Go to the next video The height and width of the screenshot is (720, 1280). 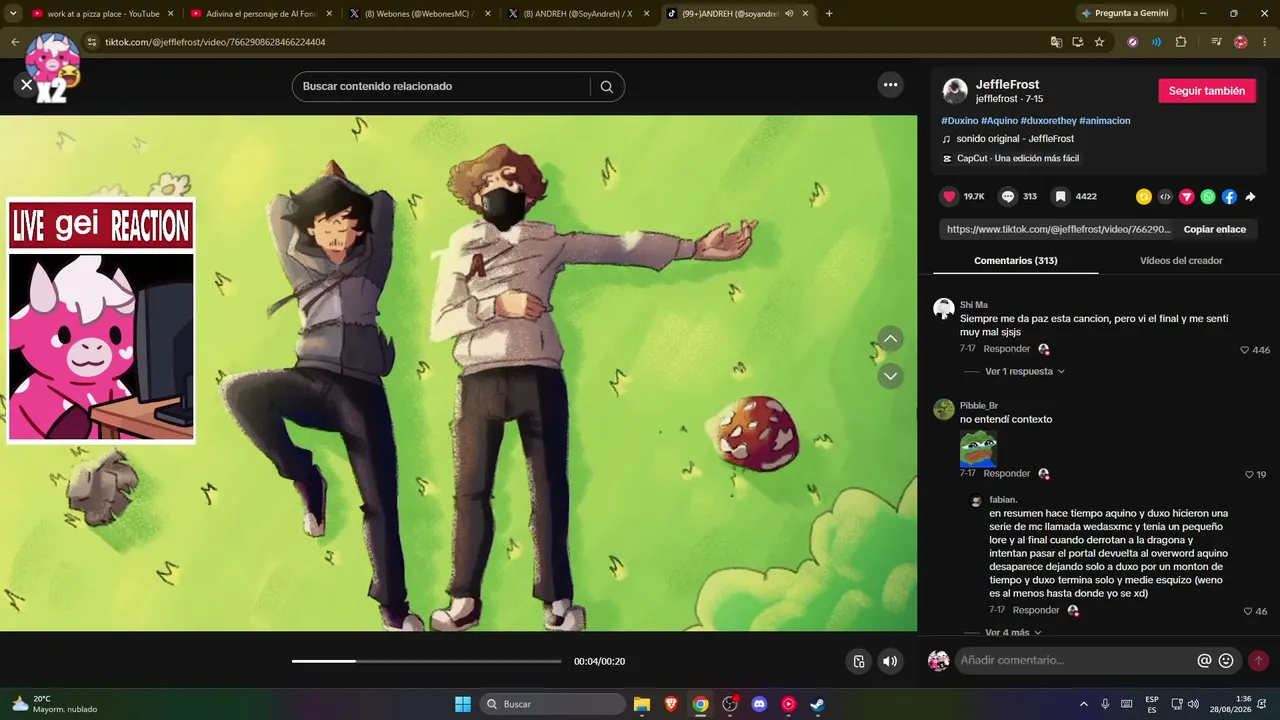click(890, 376)
